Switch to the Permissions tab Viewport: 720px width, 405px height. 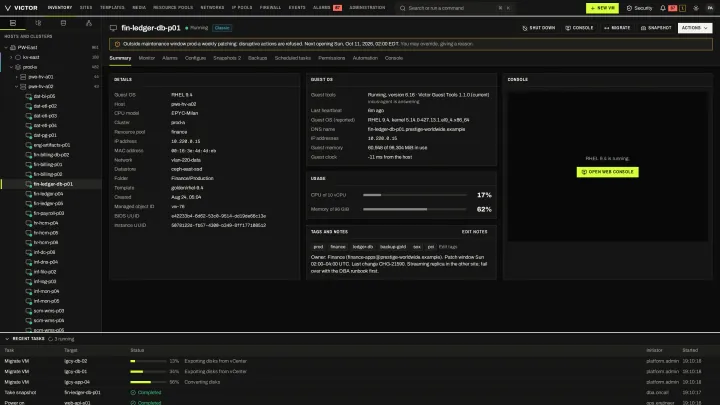pyautogui.click(x=332, y=58)
